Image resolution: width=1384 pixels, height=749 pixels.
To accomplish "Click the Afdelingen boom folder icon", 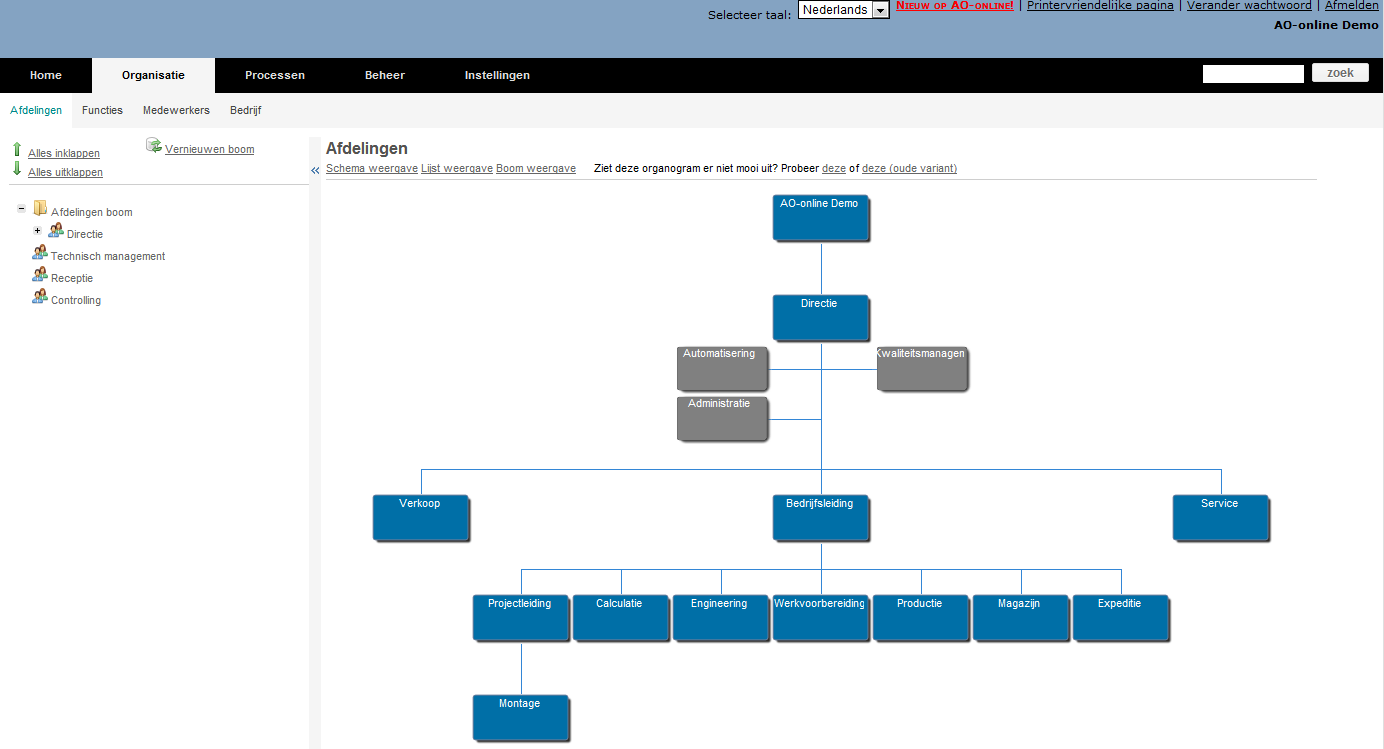I will pyautogui.click(x=40, y=209).
